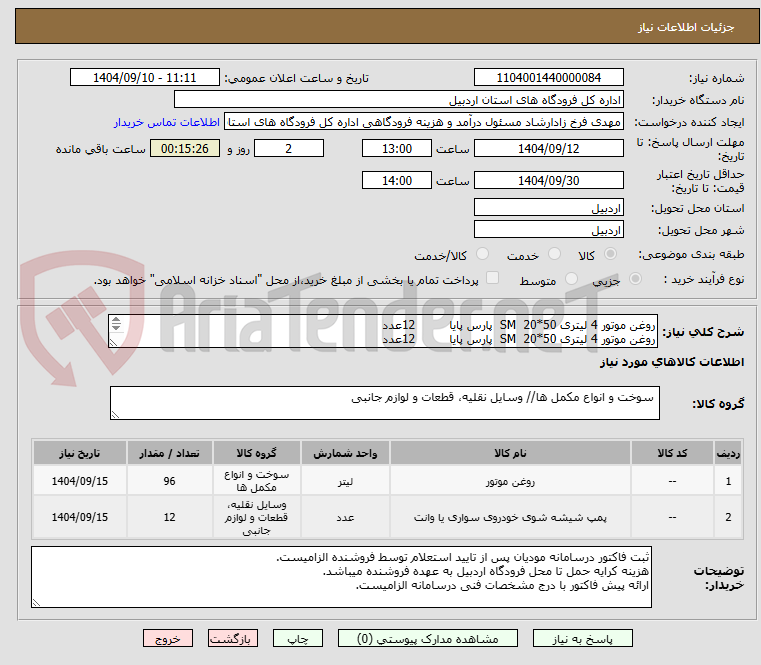761x665 pixels.
Task: Click the واحد شمارش column header
Action: tap(345, 453)
